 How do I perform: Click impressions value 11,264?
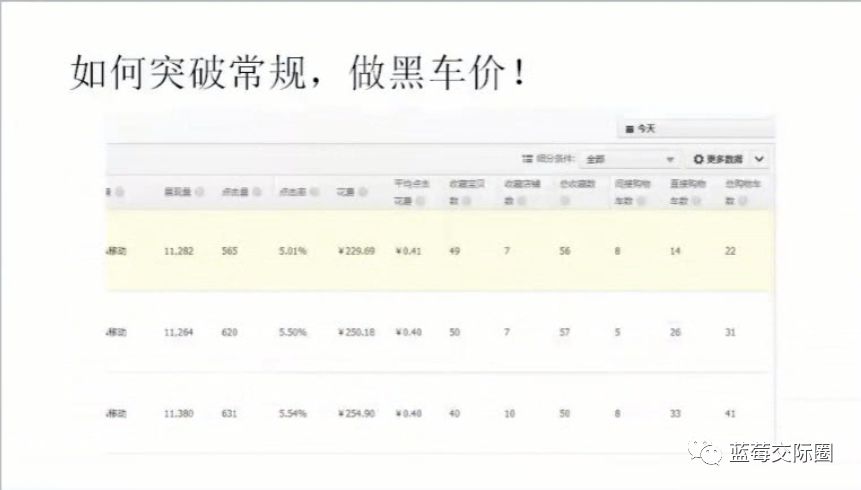coord(178,332)
